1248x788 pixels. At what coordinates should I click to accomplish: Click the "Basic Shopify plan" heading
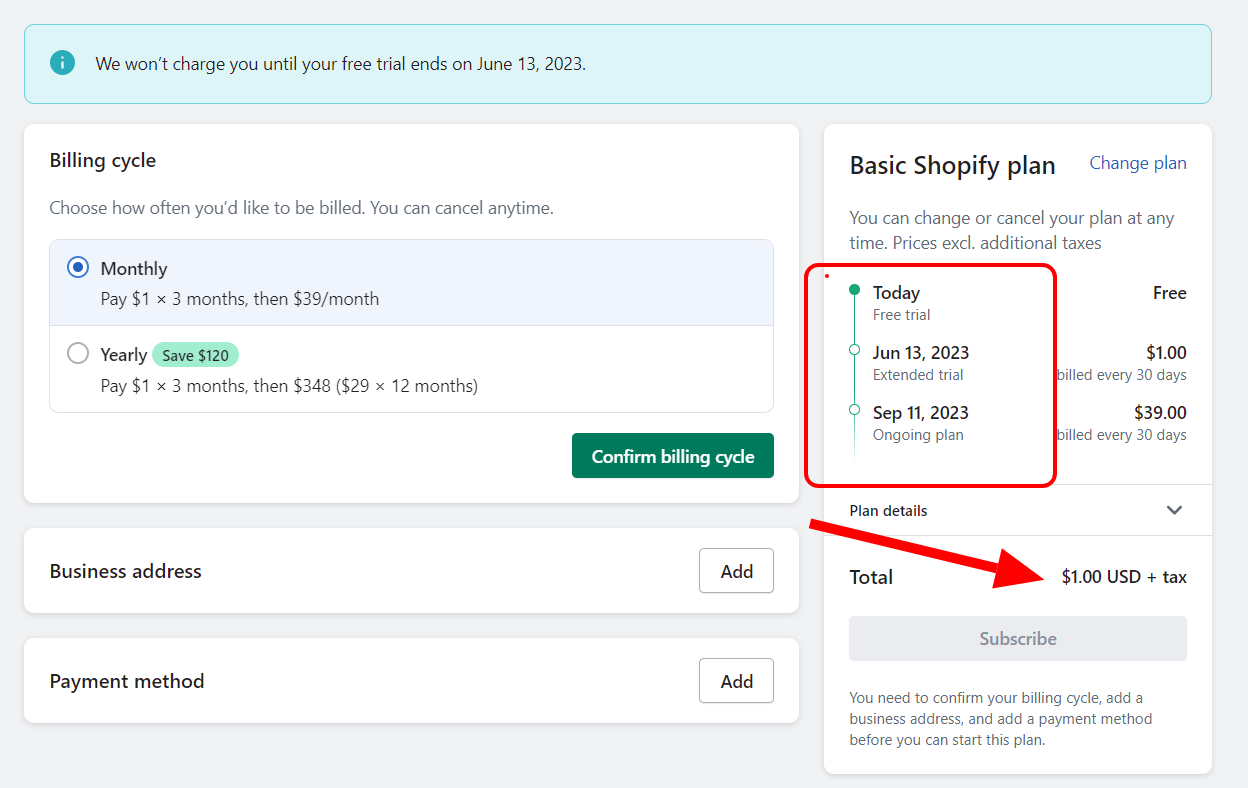click(952, 164)
